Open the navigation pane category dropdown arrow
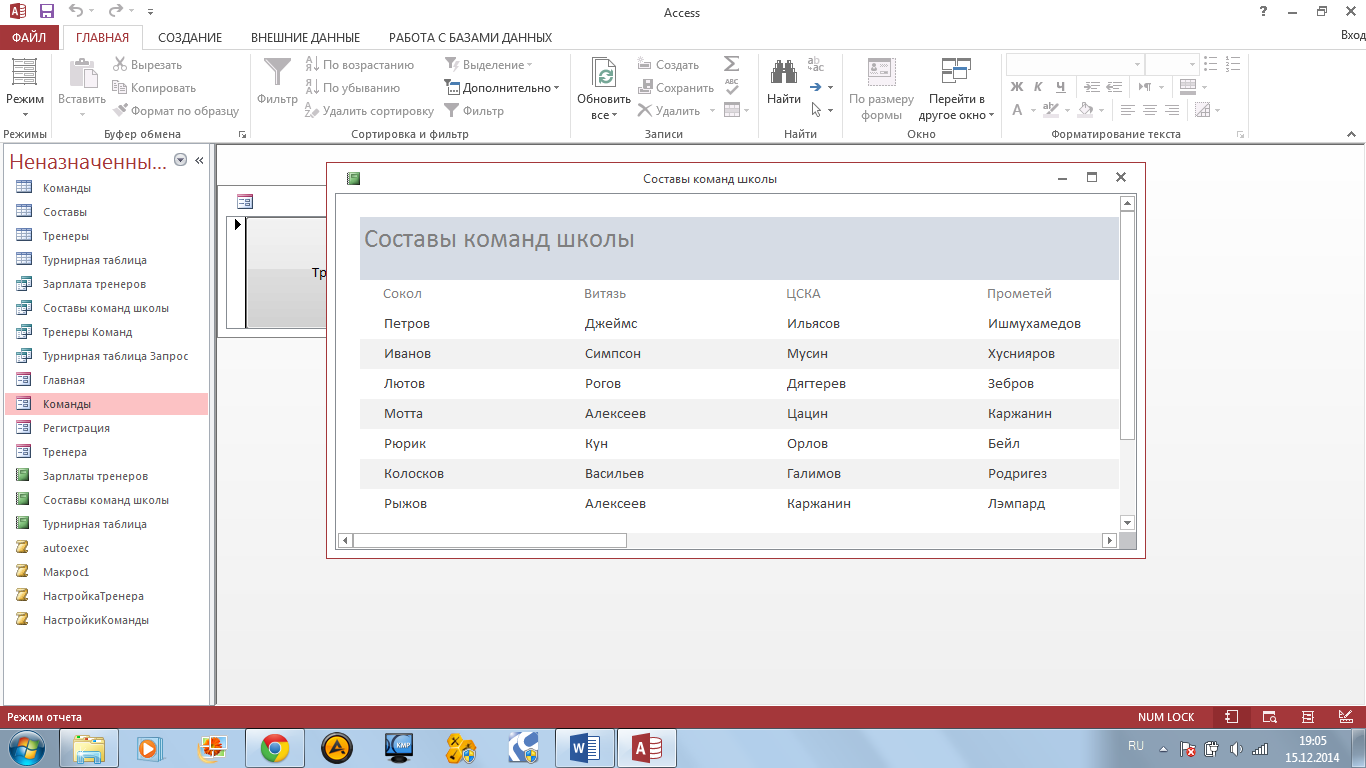This screenshot has width=1366, height=768. (180, 160)
